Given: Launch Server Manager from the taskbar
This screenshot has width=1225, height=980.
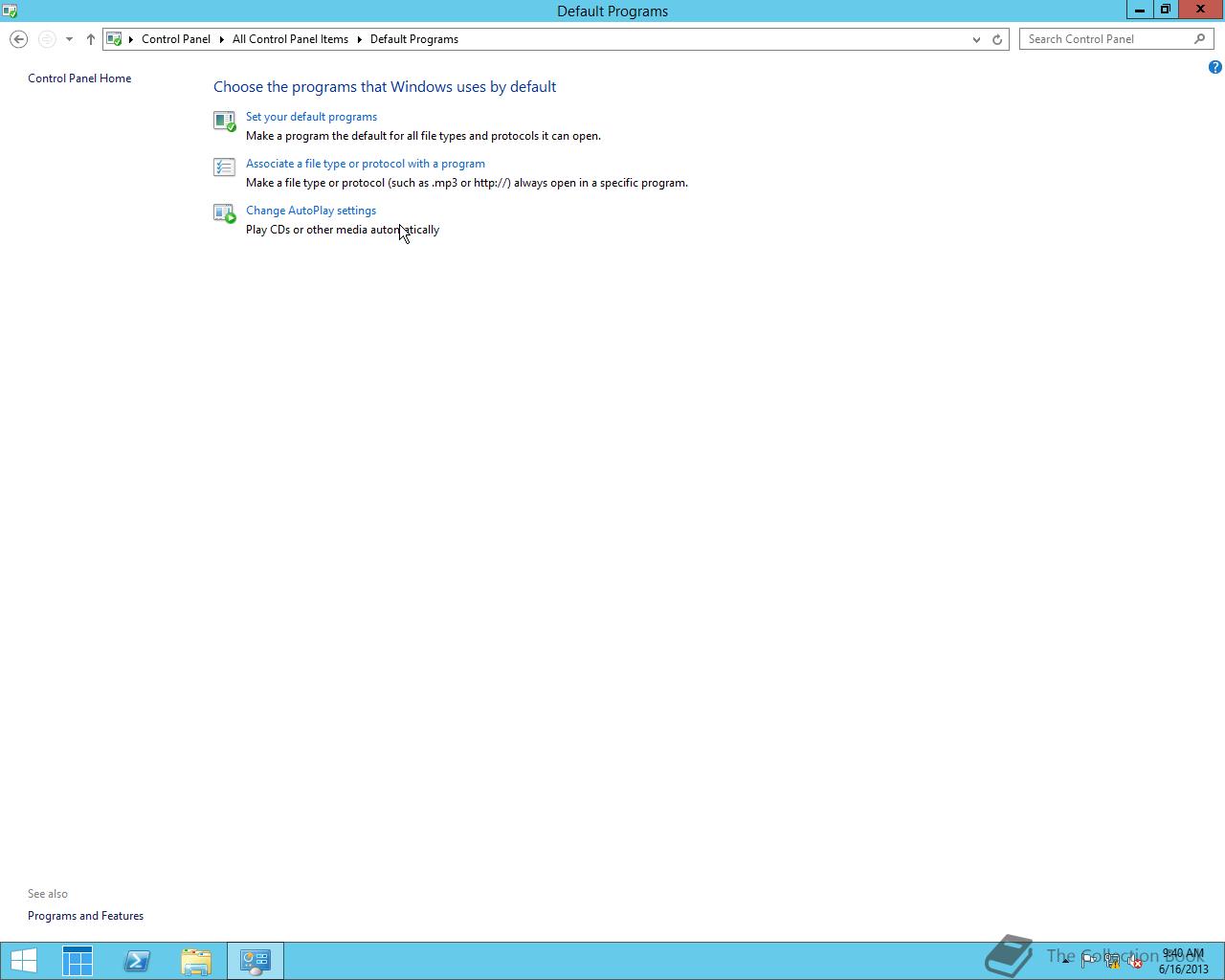Looking at the screenshot, I should point(78,961).
